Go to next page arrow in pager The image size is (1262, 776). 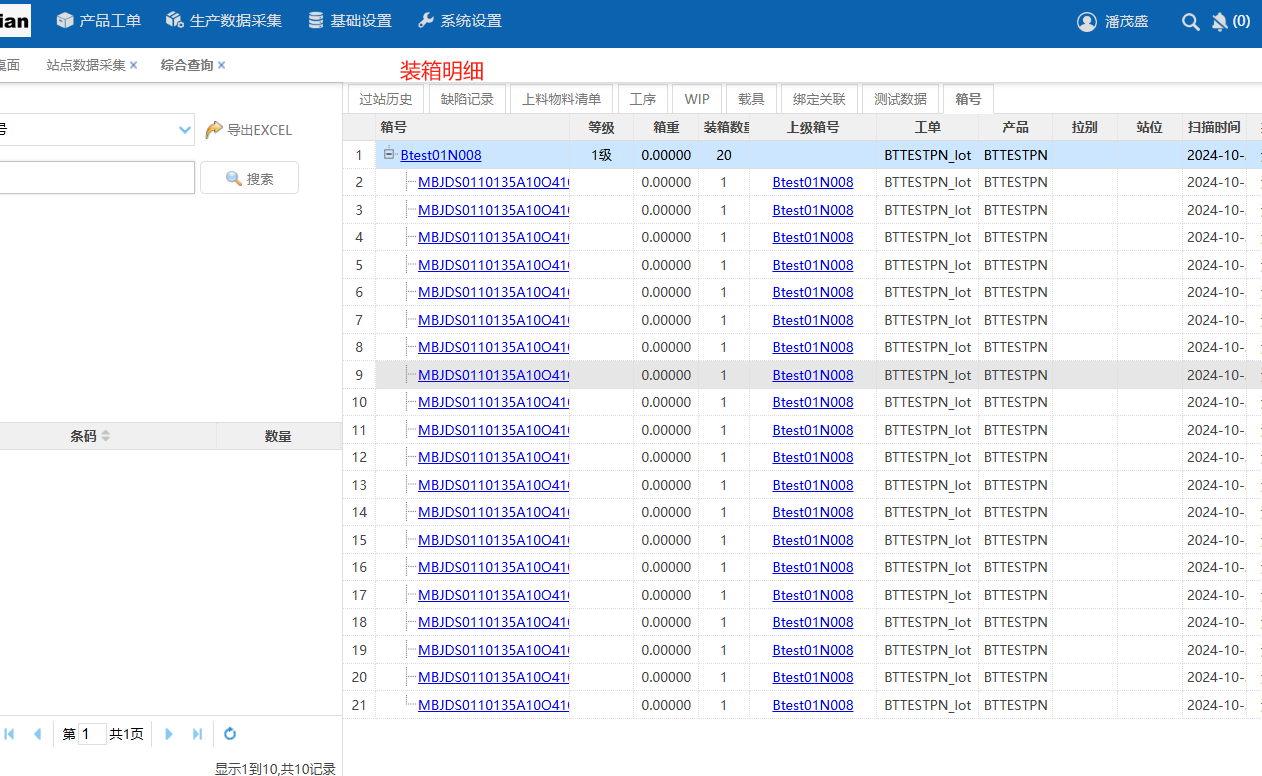coord(169,734)
